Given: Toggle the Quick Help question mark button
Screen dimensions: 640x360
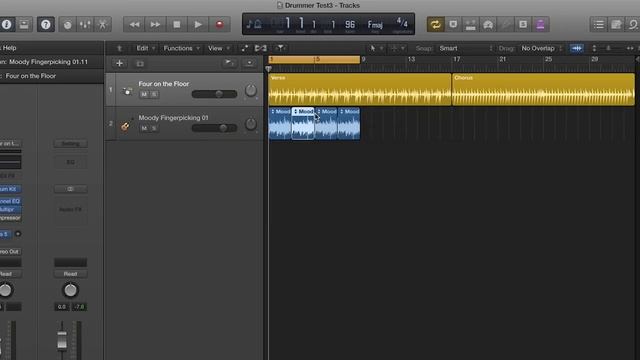Looking at the screenshot, I should point(46,24).
